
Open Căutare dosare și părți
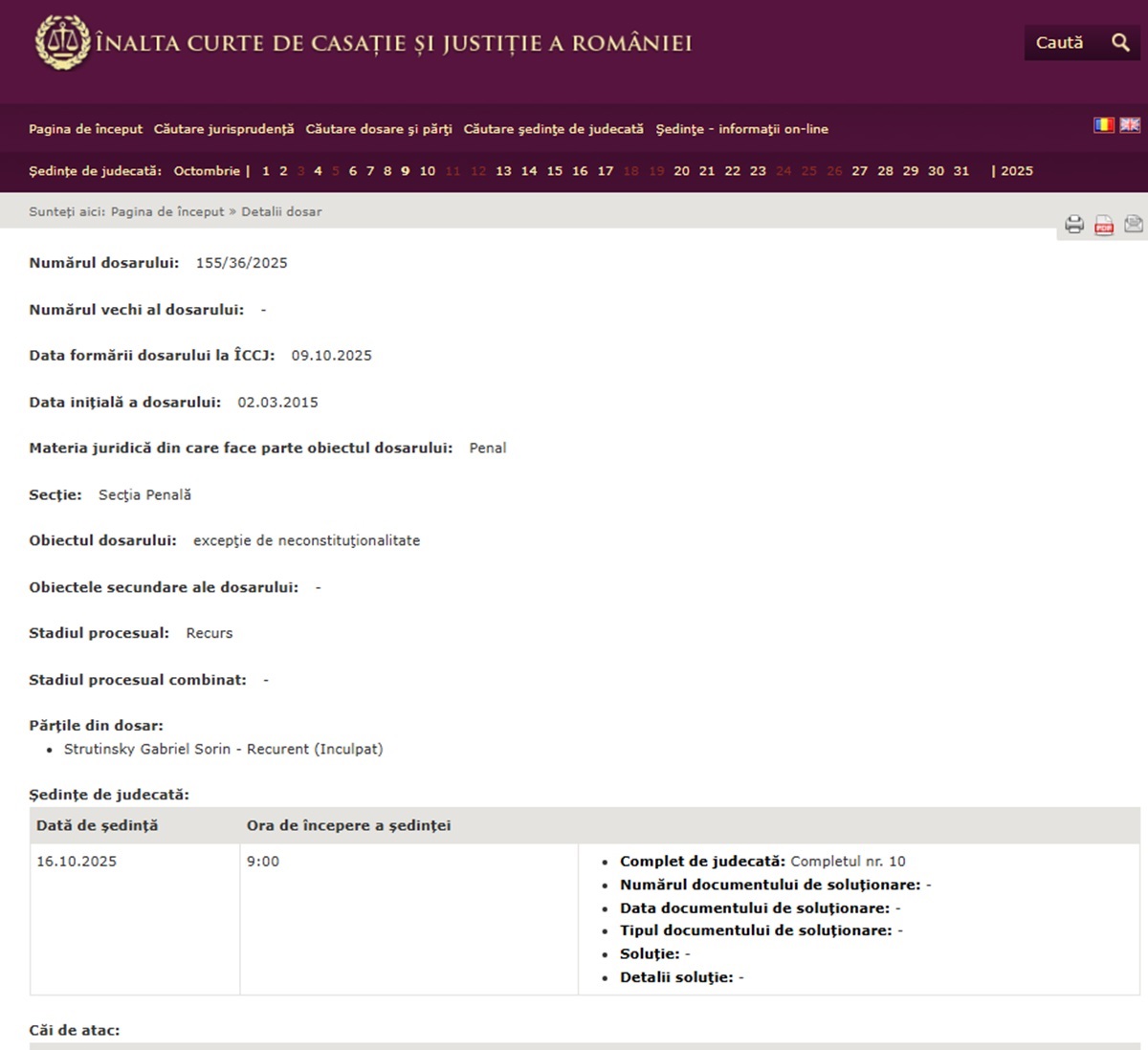pyautogui.click(x=379, y=129)
